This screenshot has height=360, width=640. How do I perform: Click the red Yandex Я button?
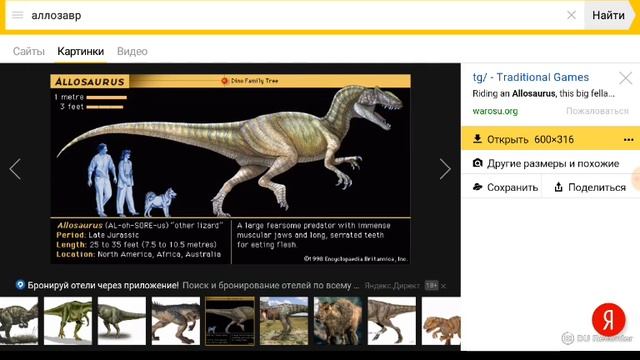tap(609, 320)
